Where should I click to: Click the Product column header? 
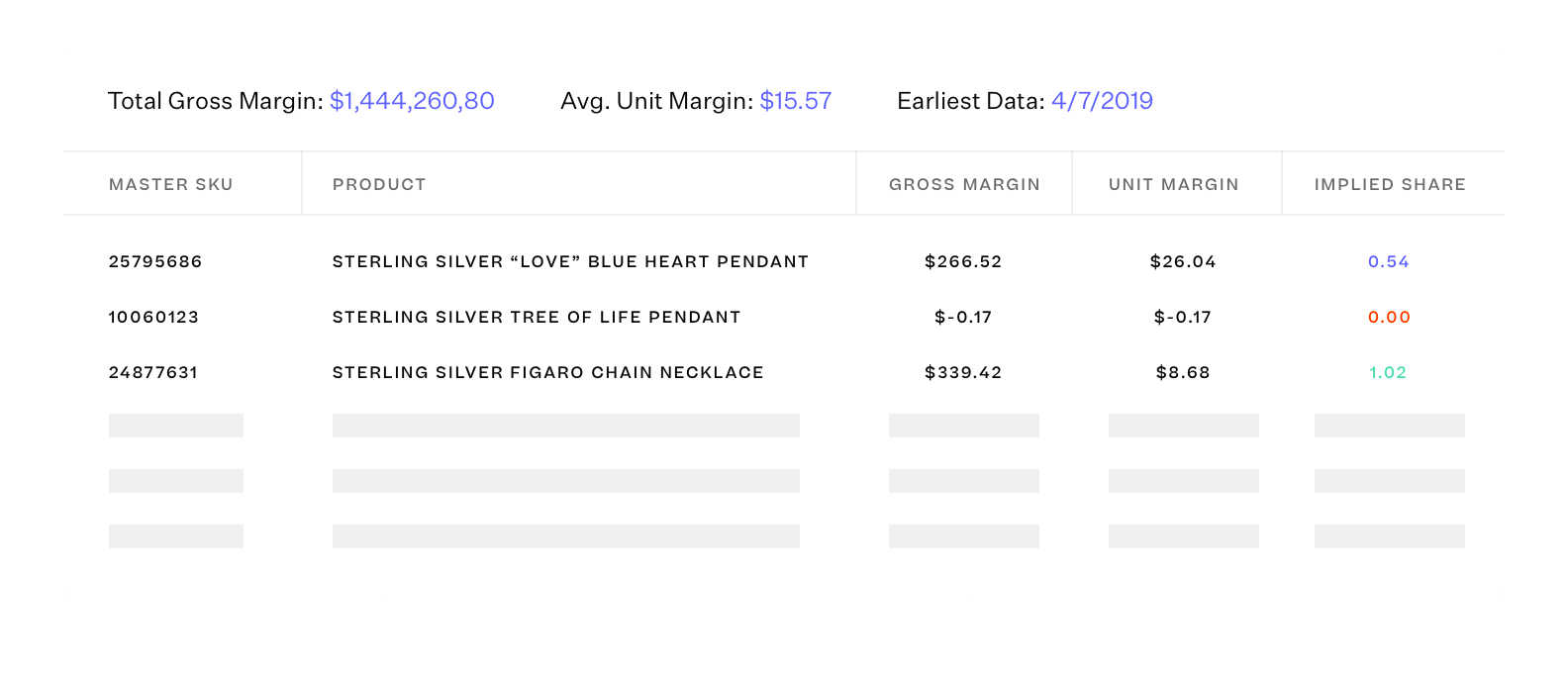(x=379, y=184)
